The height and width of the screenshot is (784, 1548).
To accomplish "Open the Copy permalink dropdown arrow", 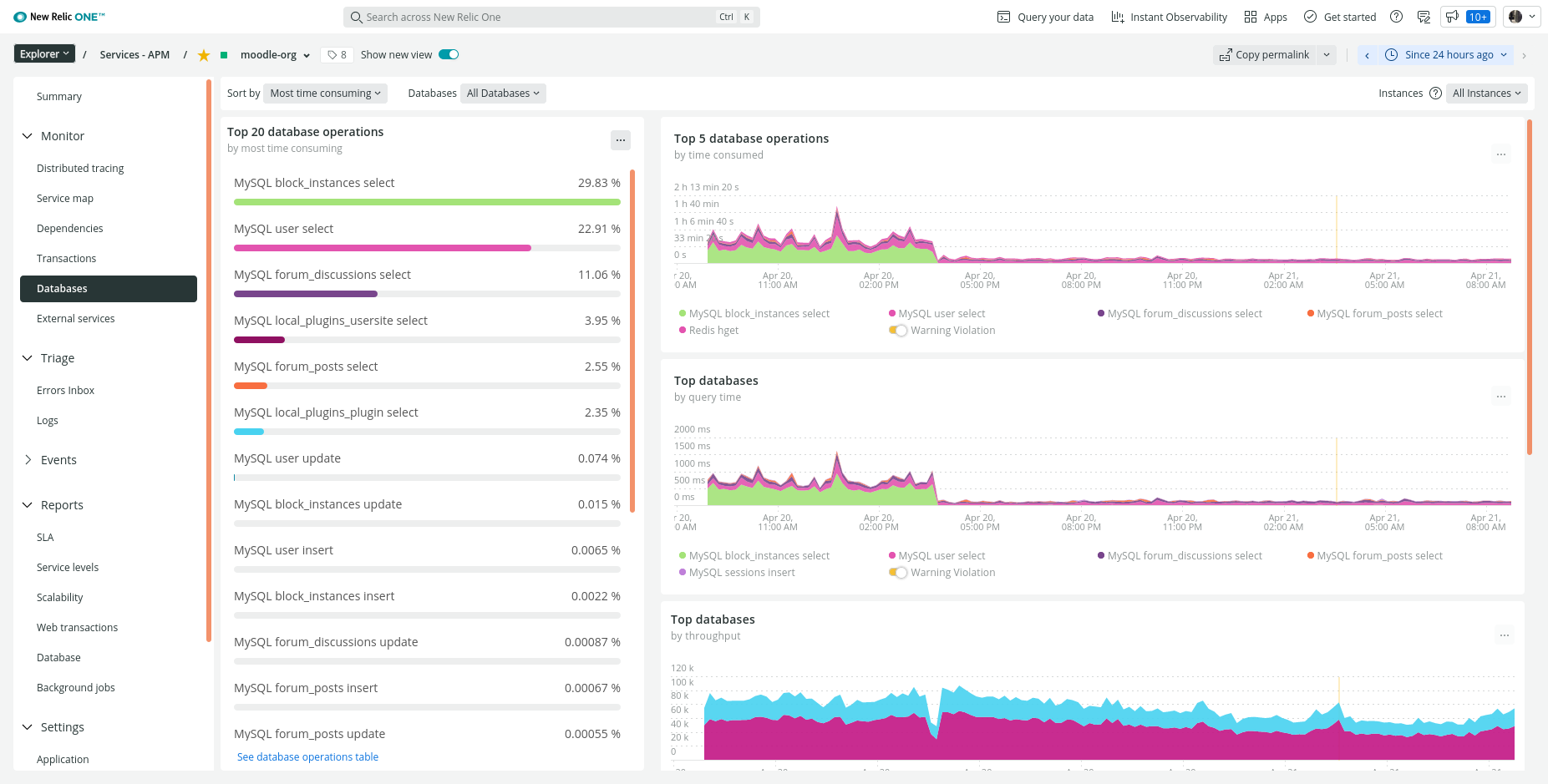I will 1327,55.
